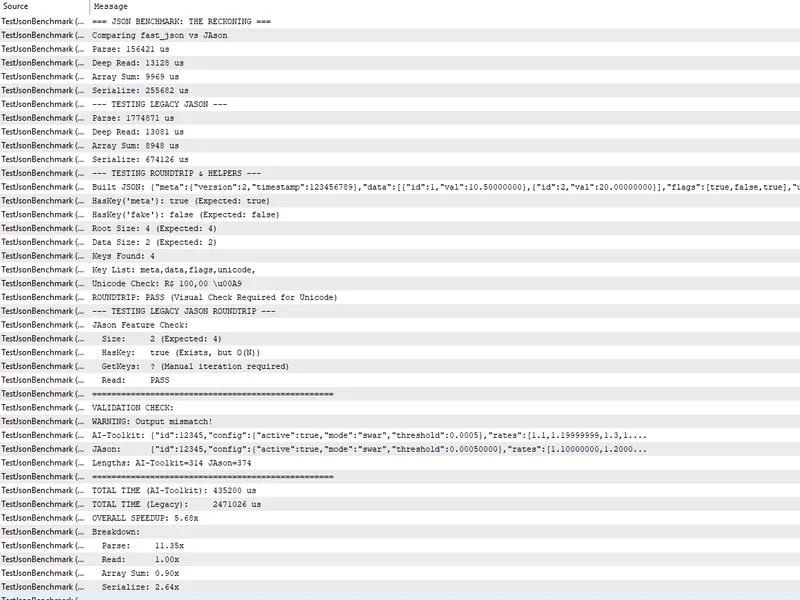800x600 pixels.
Task: Select the 'Lengths: AI-Toolkit=314 JAson=374' row
Action: click(400, 462)
